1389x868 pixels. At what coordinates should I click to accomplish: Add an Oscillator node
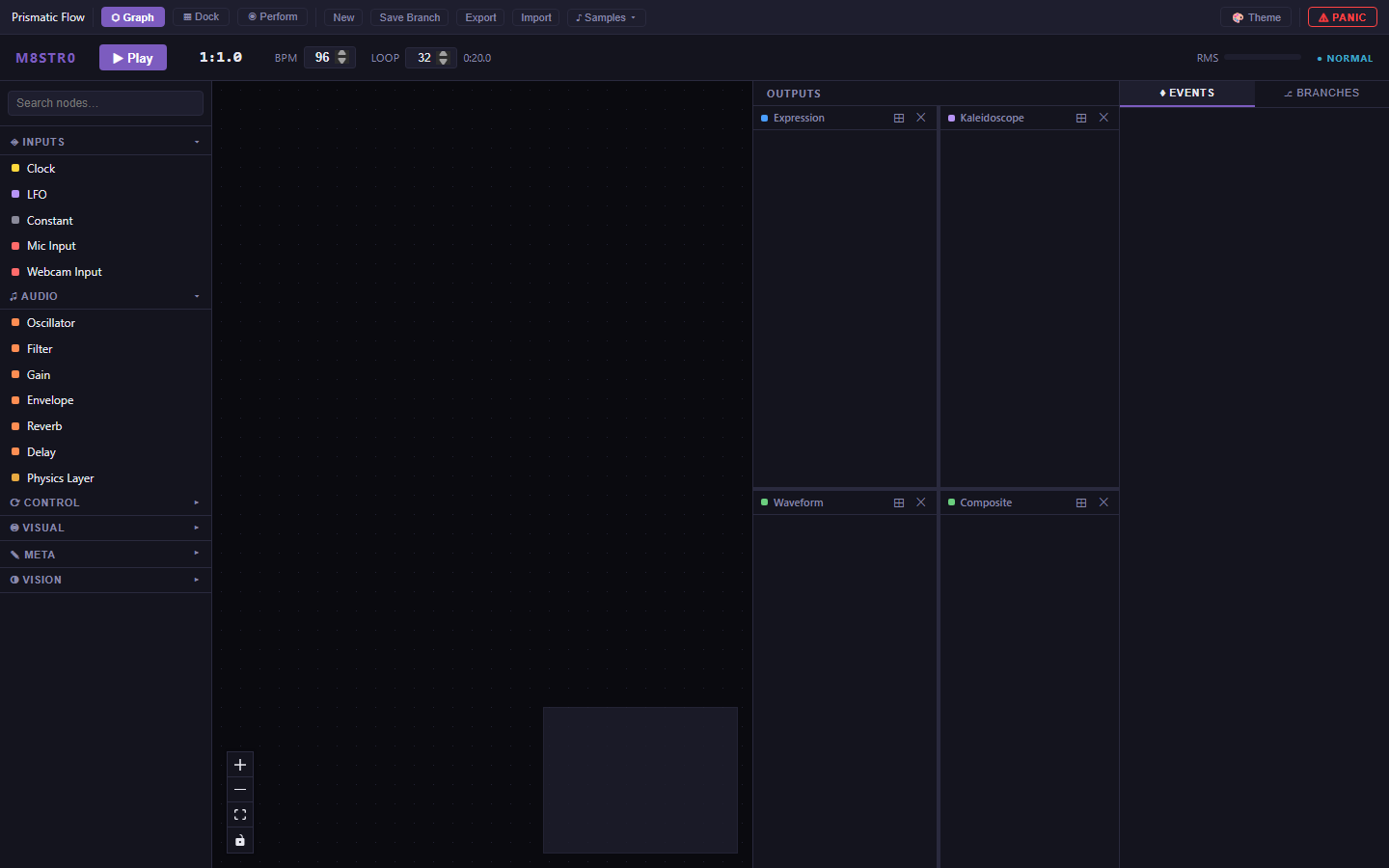pos(105,323)
